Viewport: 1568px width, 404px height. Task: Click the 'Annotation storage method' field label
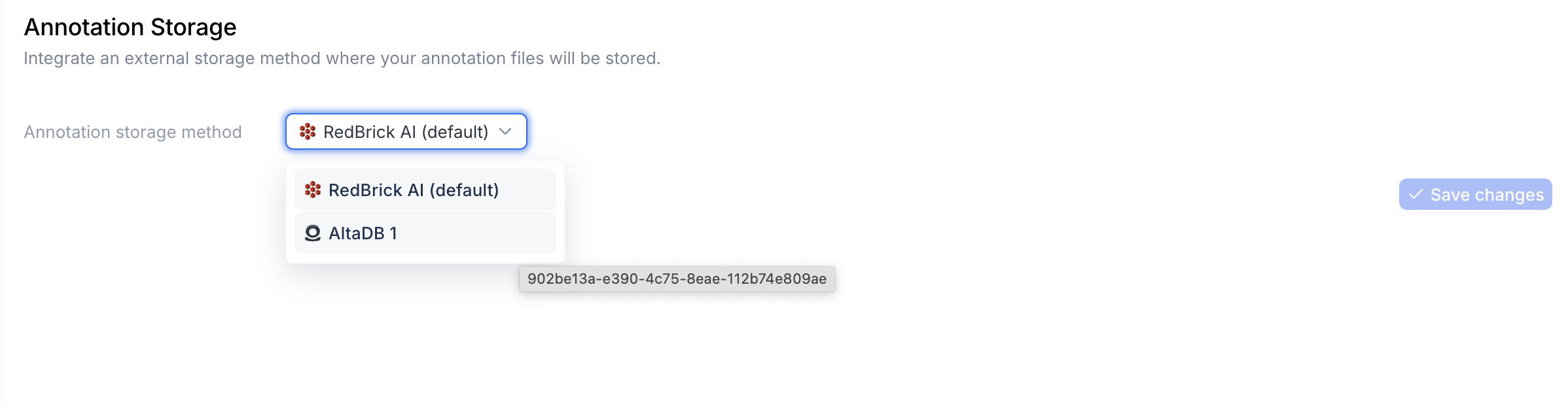click(133, 132)
